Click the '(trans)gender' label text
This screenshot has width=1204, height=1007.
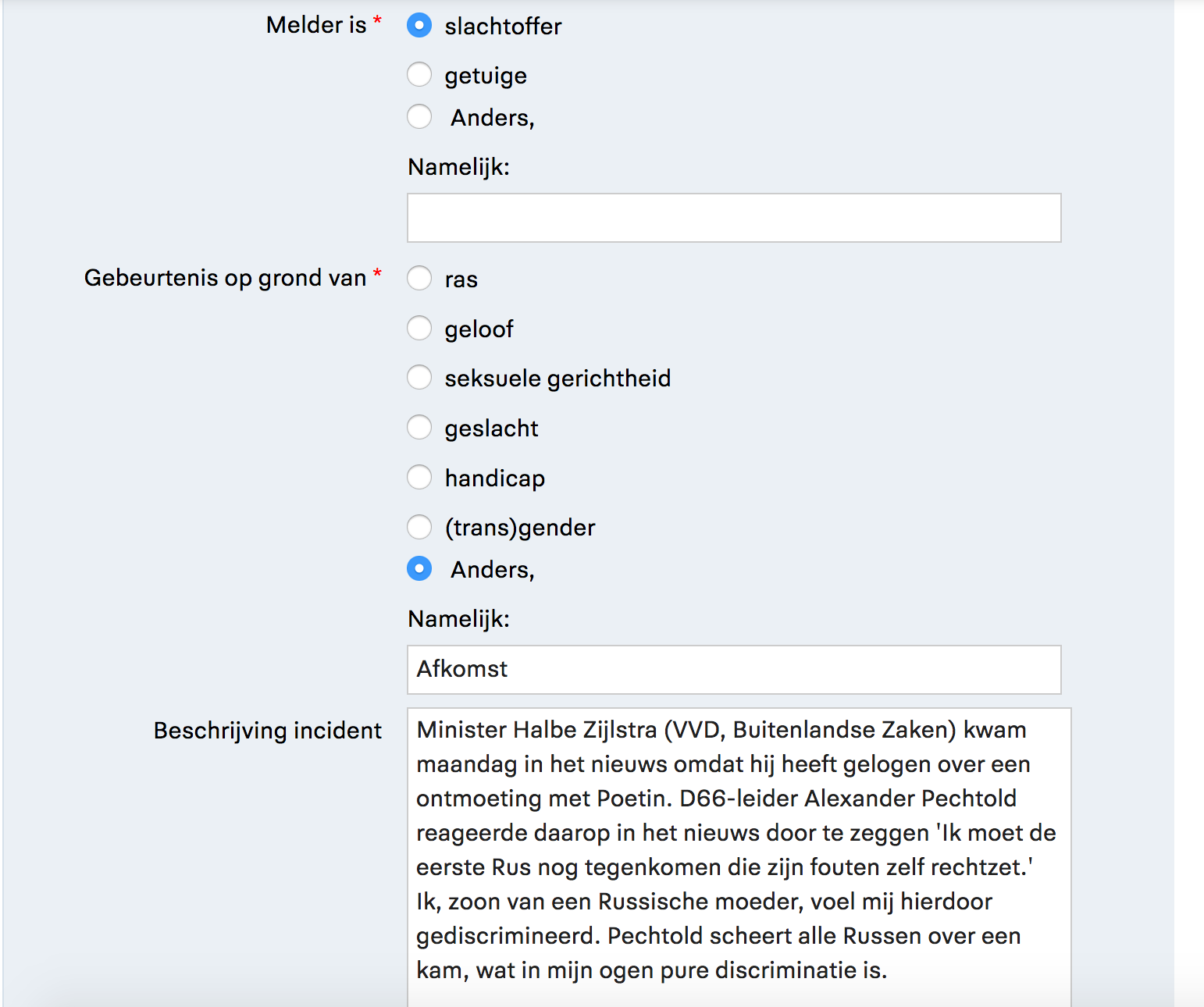tap(520, 528)
